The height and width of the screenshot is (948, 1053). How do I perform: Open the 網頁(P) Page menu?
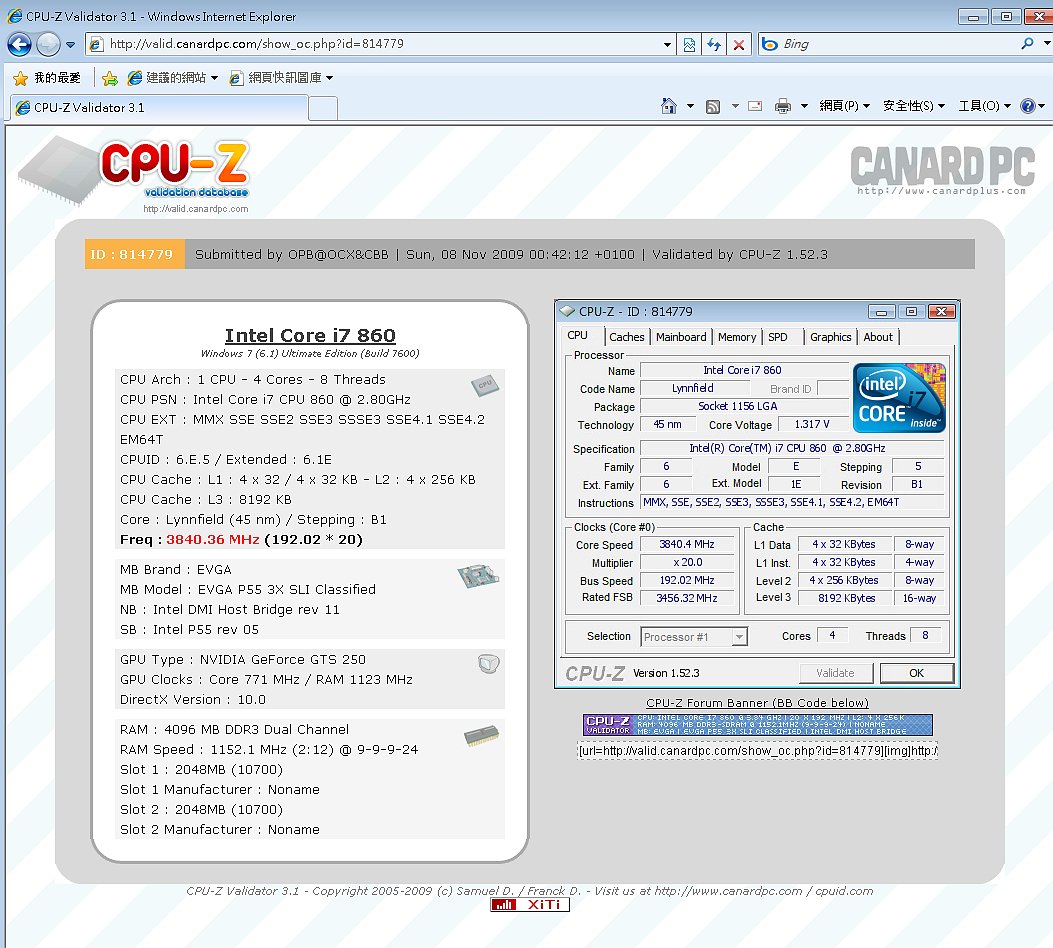click(844, 106)
